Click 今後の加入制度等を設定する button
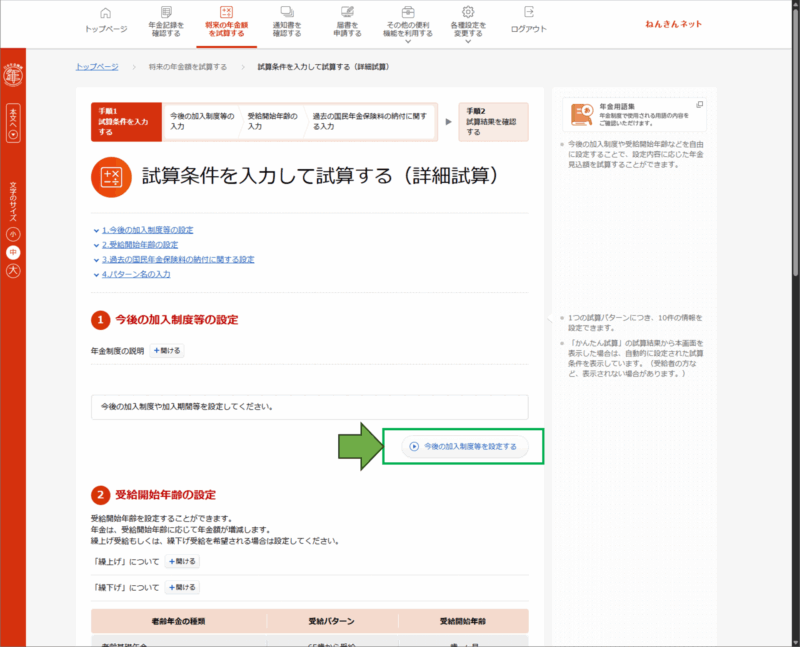This screenshot has height=647, width=800. tap(463, 447)
